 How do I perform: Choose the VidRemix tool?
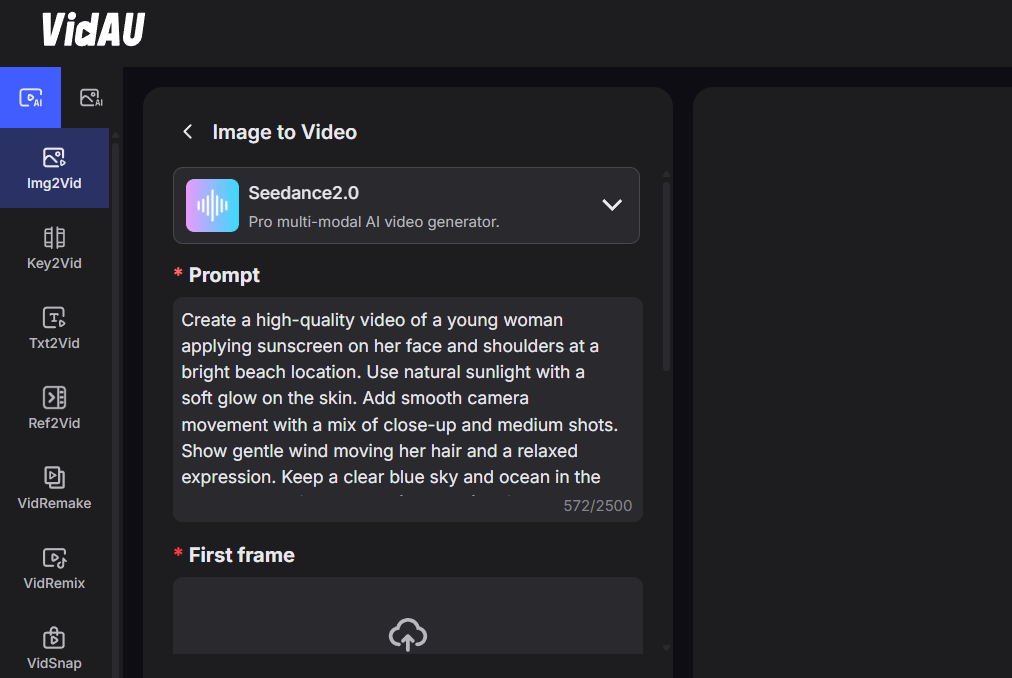pos(54,568)
